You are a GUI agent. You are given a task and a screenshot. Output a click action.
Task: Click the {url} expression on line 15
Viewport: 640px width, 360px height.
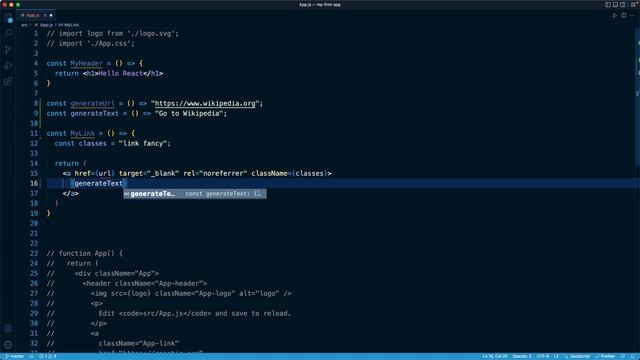[104, 173]
